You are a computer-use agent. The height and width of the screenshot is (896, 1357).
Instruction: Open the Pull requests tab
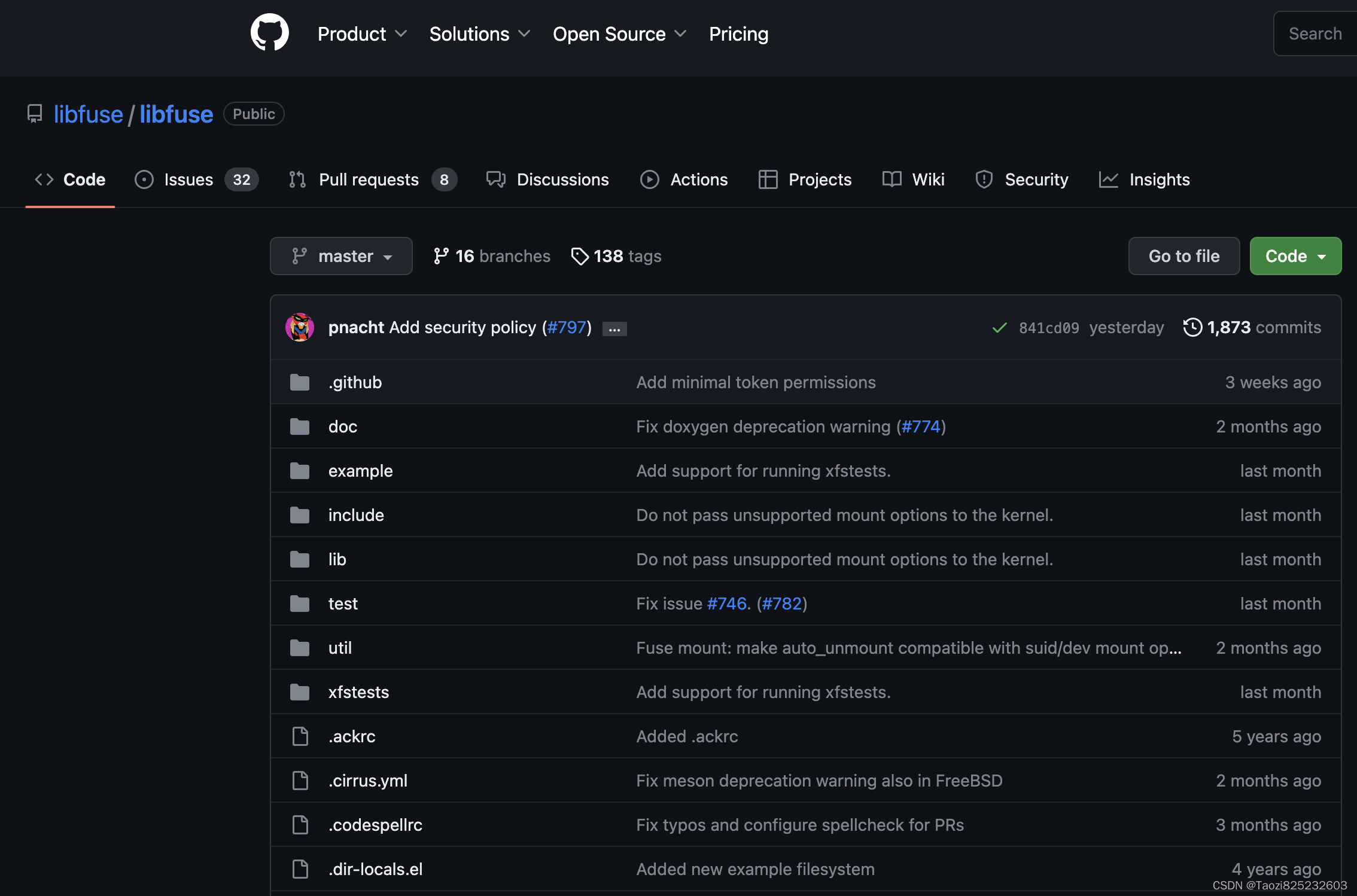(x=372, y=179)
